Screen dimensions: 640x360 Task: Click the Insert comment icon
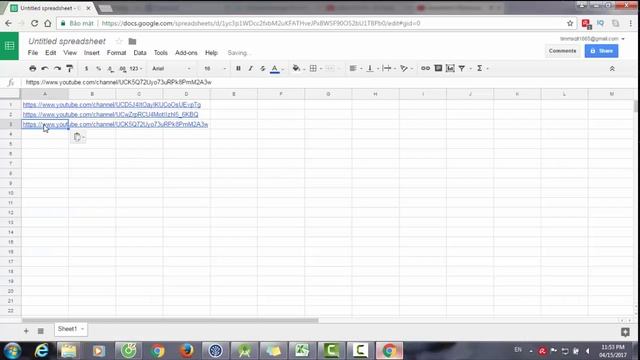pos(438,69)
